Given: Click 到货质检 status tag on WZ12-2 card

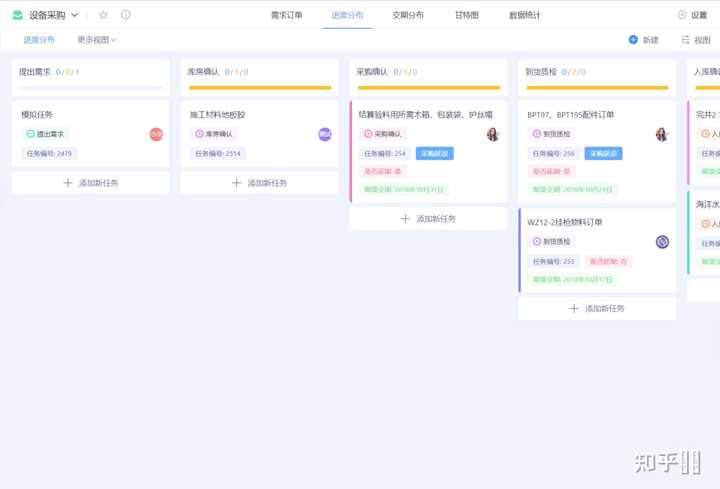Looking at the screenshot, I should point(552,242).
